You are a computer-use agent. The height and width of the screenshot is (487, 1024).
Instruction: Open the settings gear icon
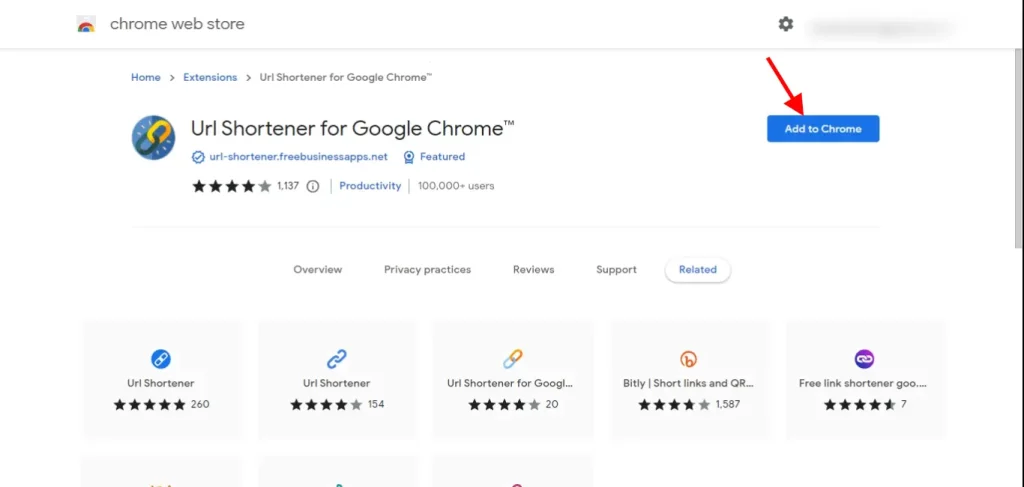point(786,24)
